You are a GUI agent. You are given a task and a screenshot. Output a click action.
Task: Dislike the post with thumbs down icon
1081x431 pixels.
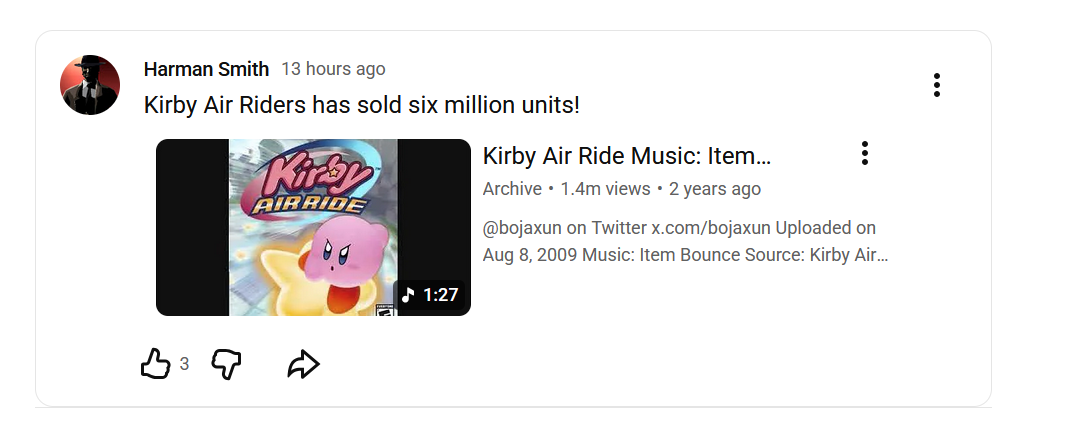click(x=227, y=364)
